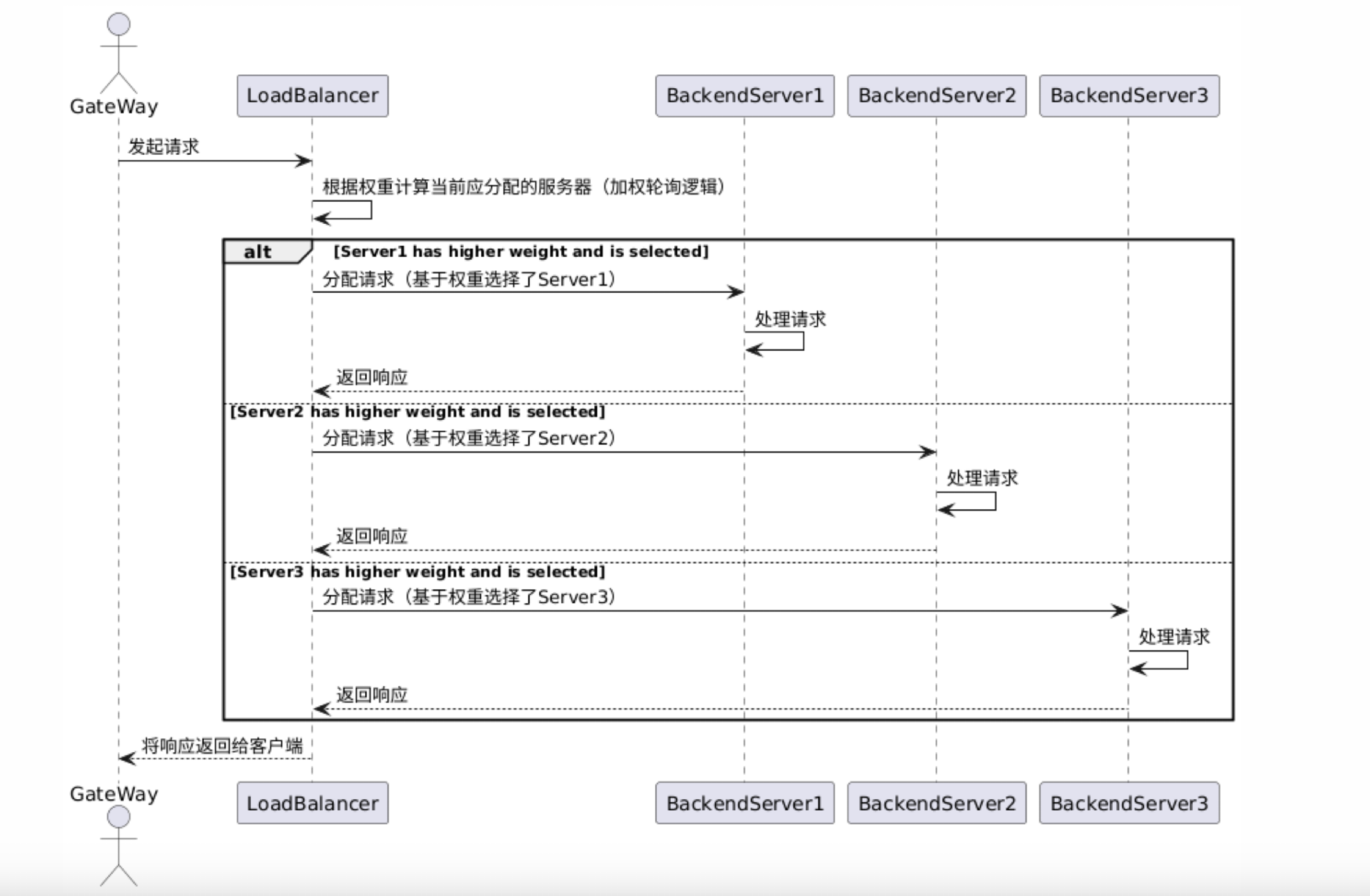
Task: Click the top 'GateWay' actor name label
Action: tap(114, 106)
